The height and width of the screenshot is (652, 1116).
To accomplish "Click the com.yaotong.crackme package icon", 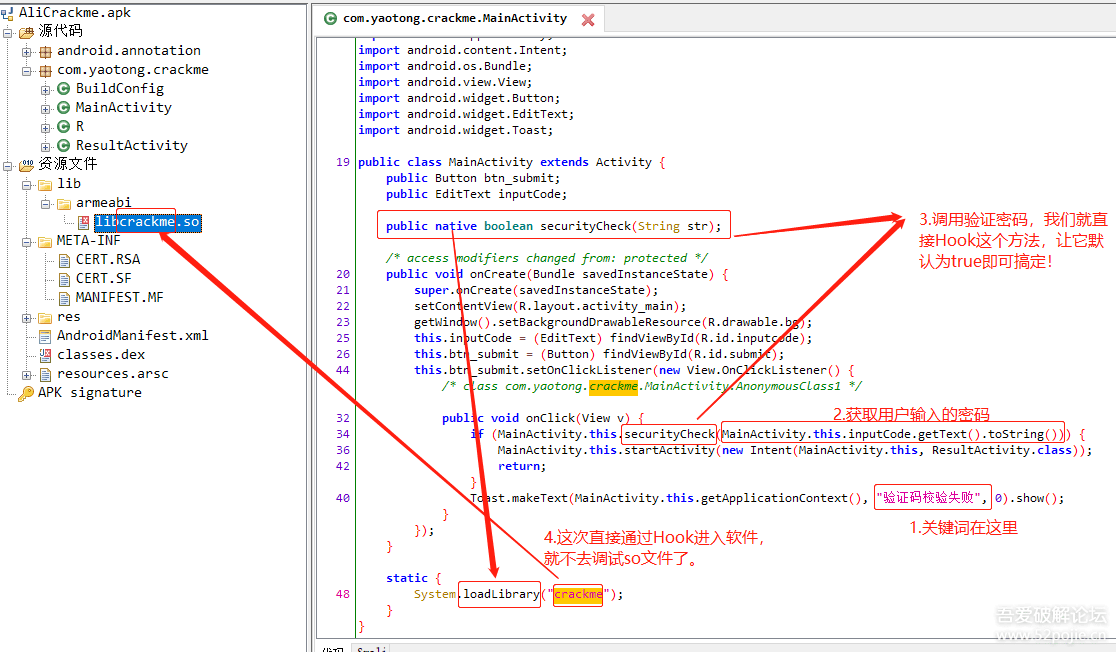I will pos(46,70).
